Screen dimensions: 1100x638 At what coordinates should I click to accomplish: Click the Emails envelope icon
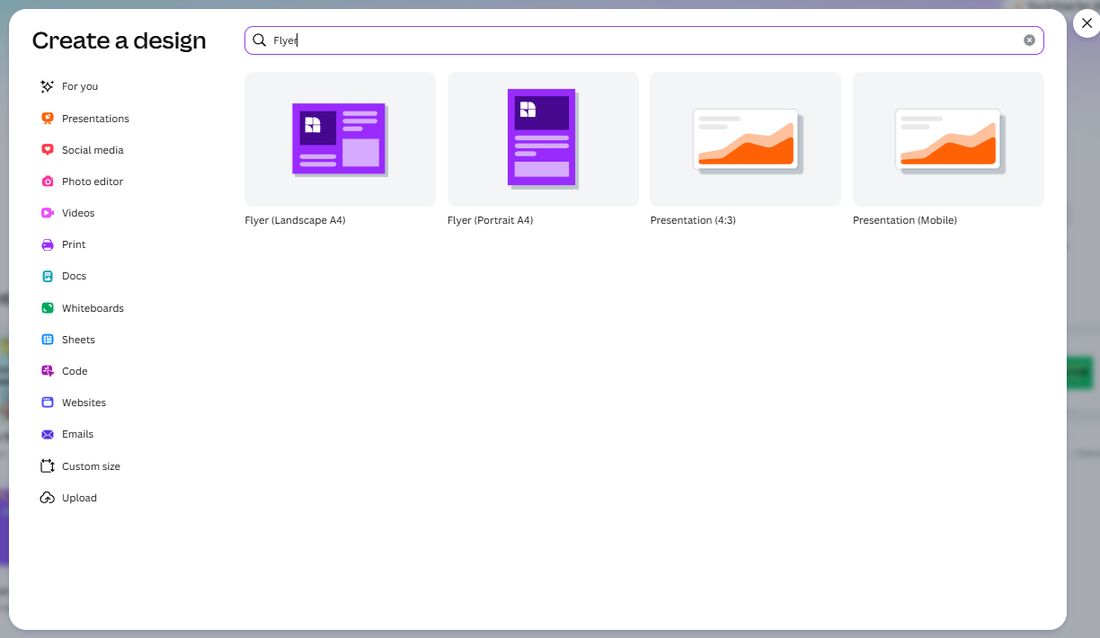tap(47, 434)
